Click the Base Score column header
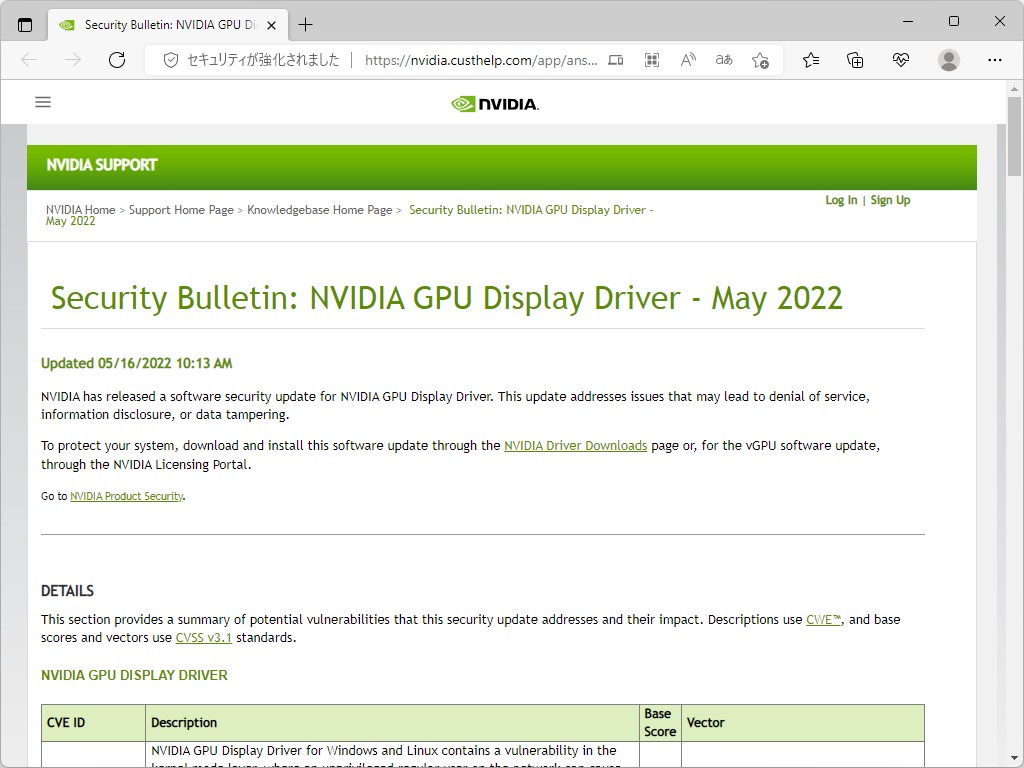The width and height of the screenshot is (1024, 768). pos(660,723)
